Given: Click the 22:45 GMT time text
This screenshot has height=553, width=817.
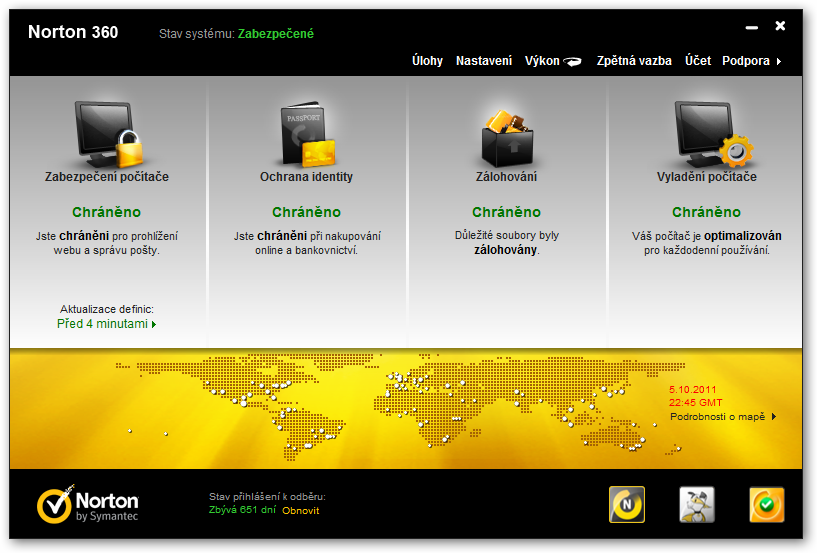Looking at the screenshot, I should 695,402.
